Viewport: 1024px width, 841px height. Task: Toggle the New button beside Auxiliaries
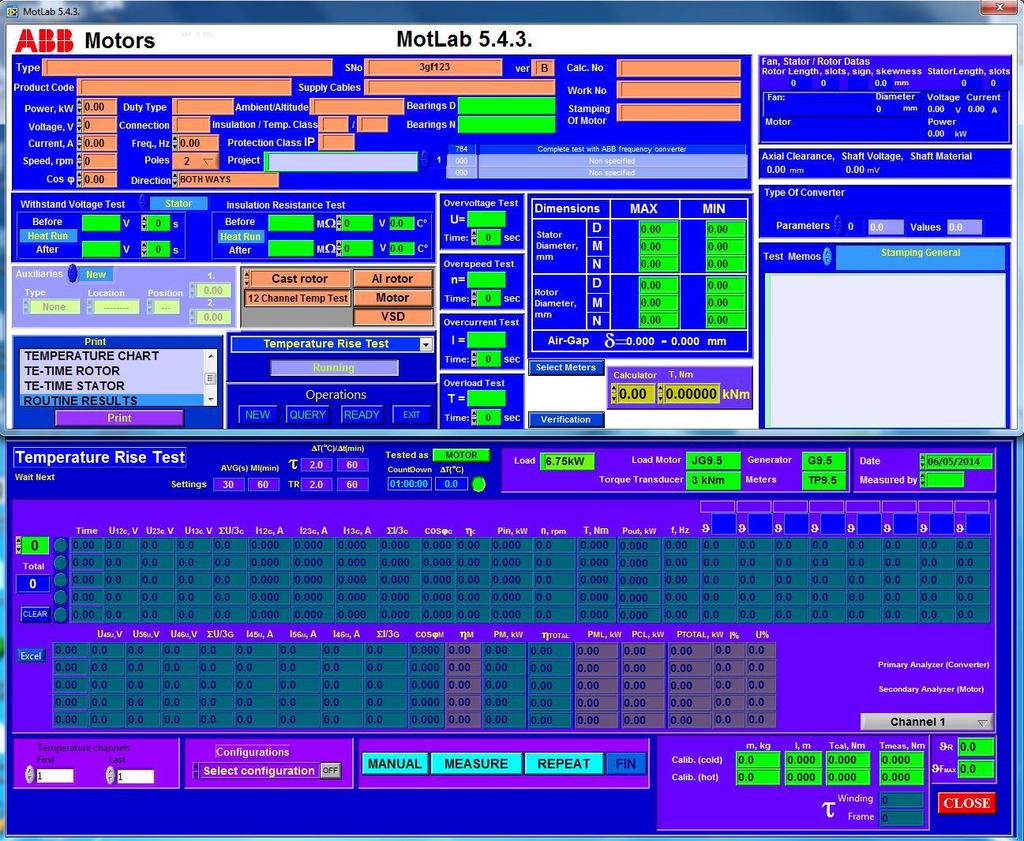pos(95,275)
